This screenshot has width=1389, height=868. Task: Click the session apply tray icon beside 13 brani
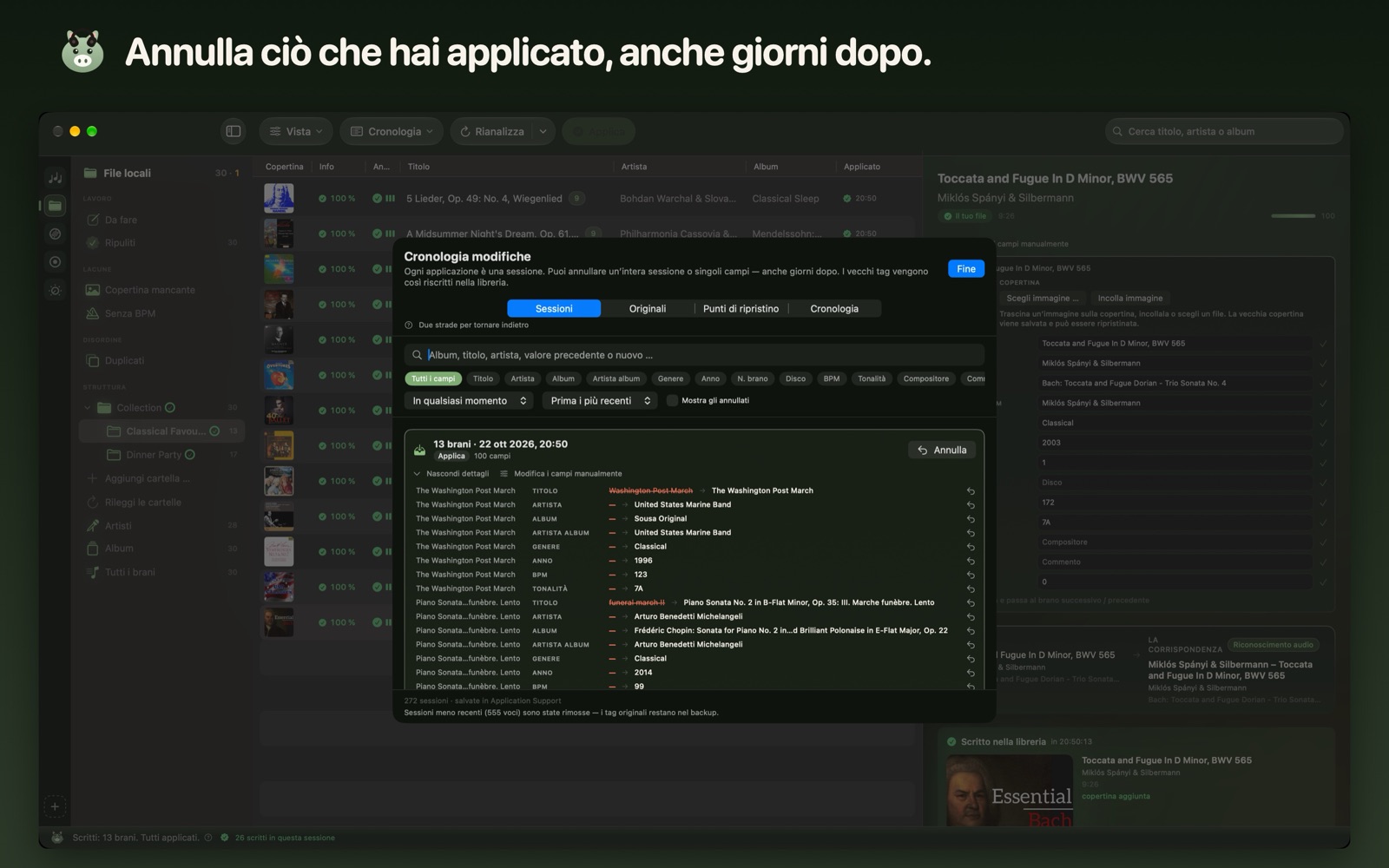coord(419,450)
